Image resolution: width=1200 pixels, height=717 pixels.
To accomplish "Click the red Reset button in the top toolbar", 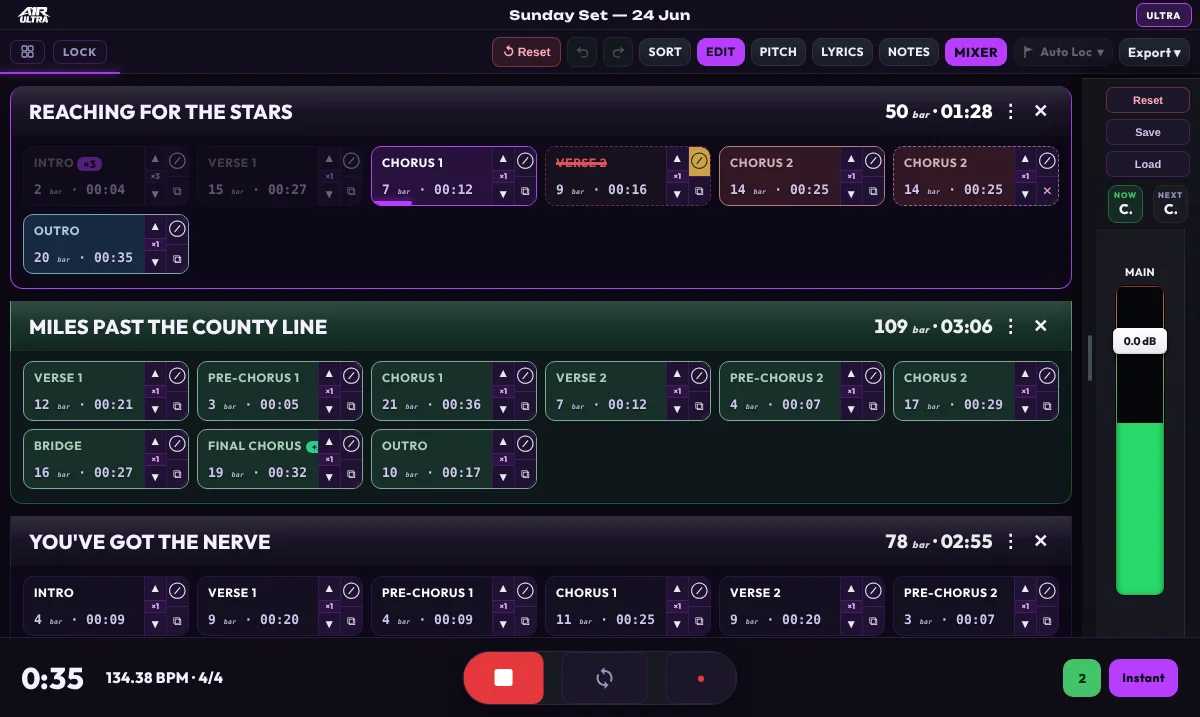I will 526,52.
